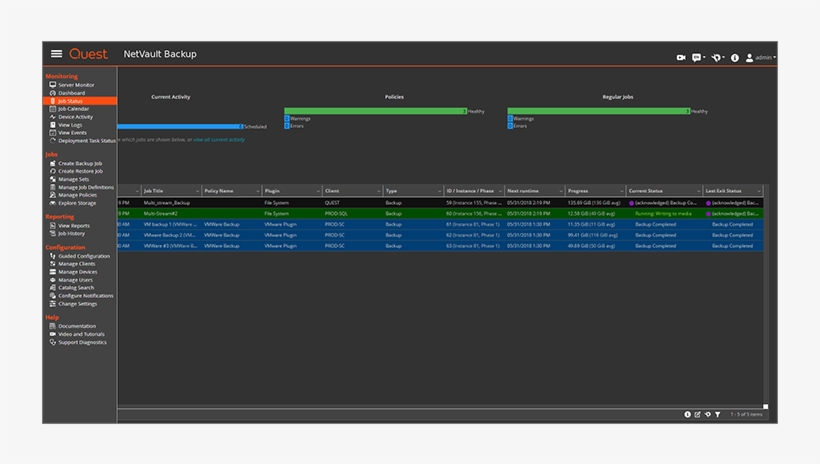Open Server Monitor from the sidebar
Image resolution: width=820 pixels, height=464 pixels.
(76, 85)
